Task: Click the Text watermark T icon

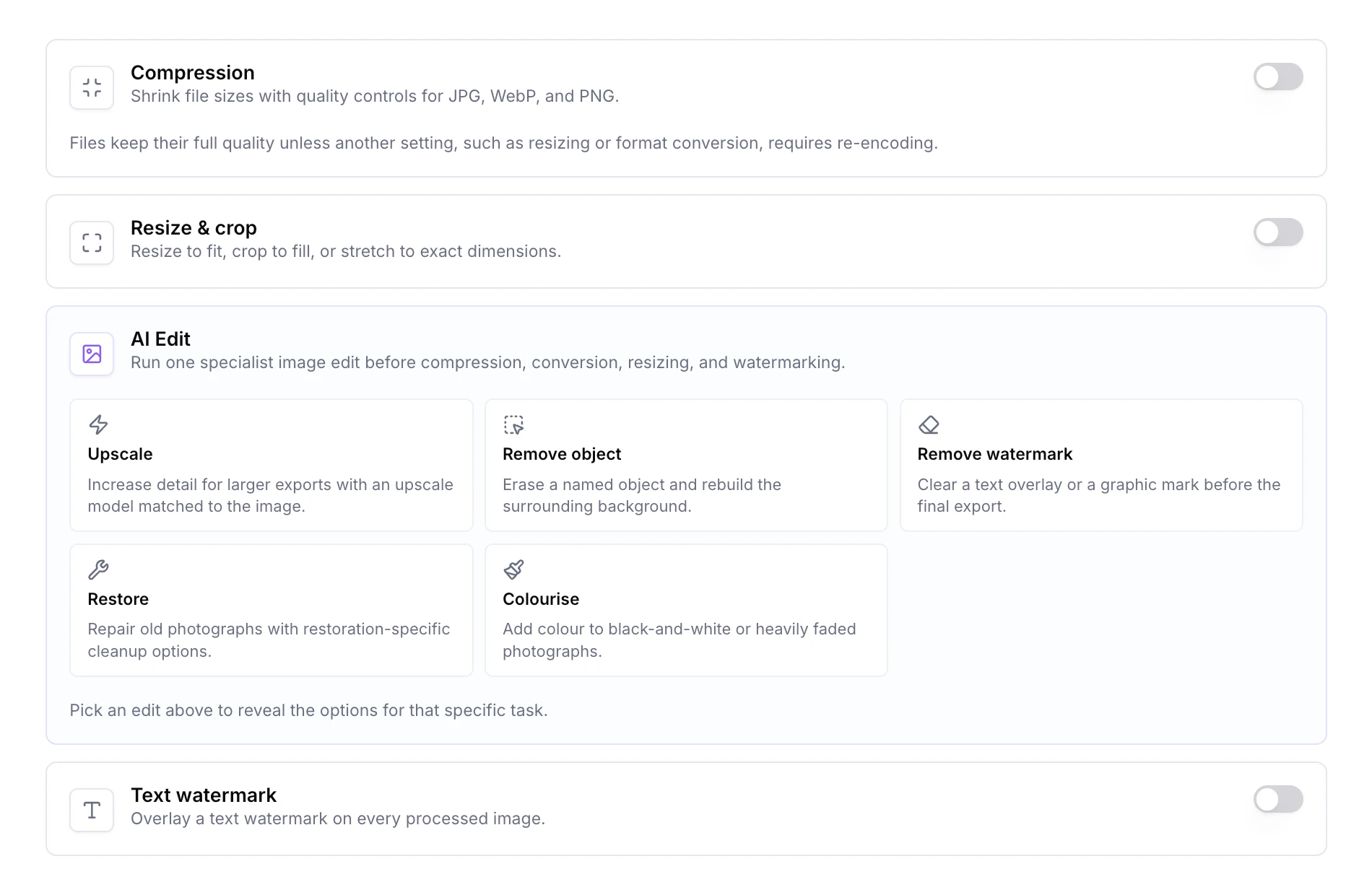Action: click(91, 810)
